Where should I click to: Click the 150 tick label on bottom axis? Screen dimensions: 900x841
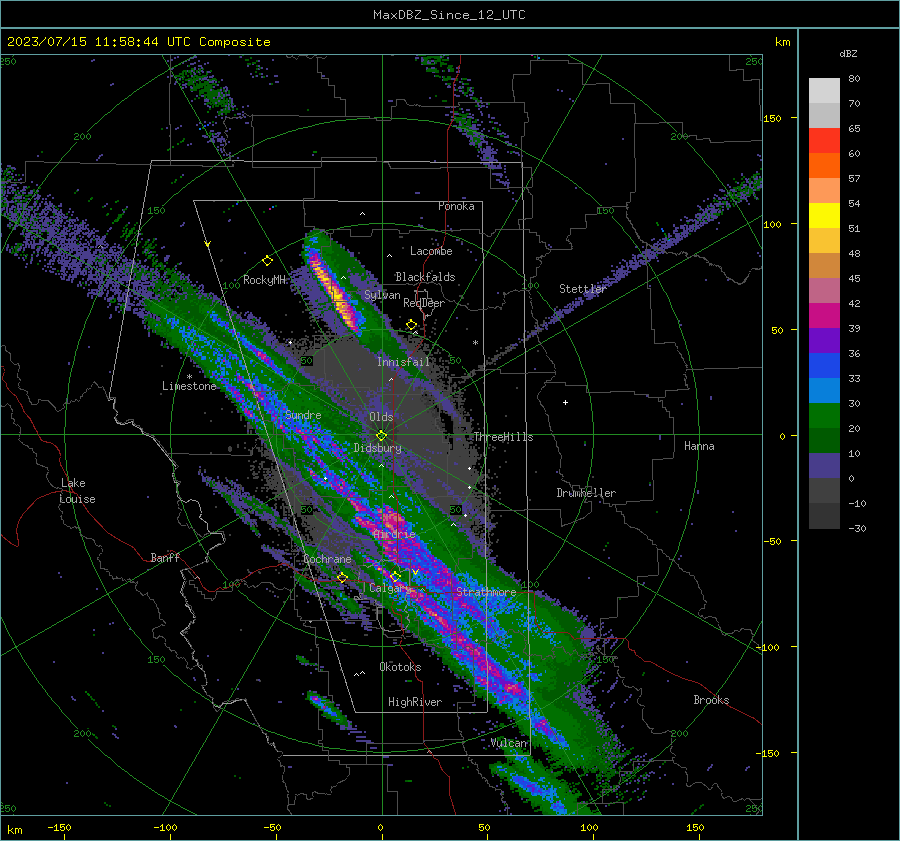tap(695, 827)
